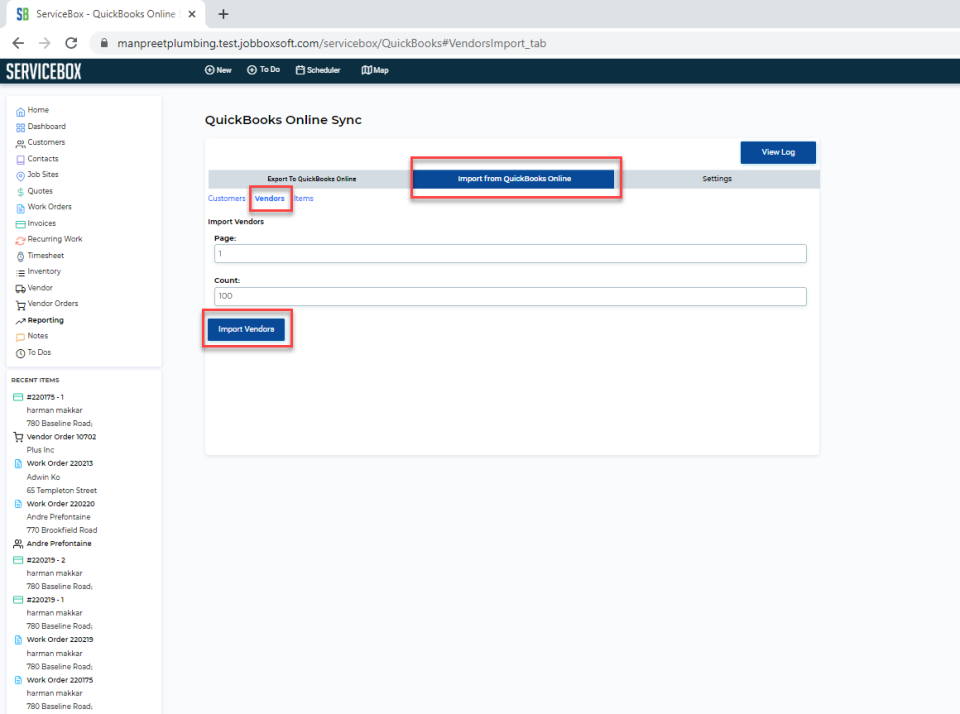
Task: Open Dashboard via its grid icon
Action: click(20, 127)
